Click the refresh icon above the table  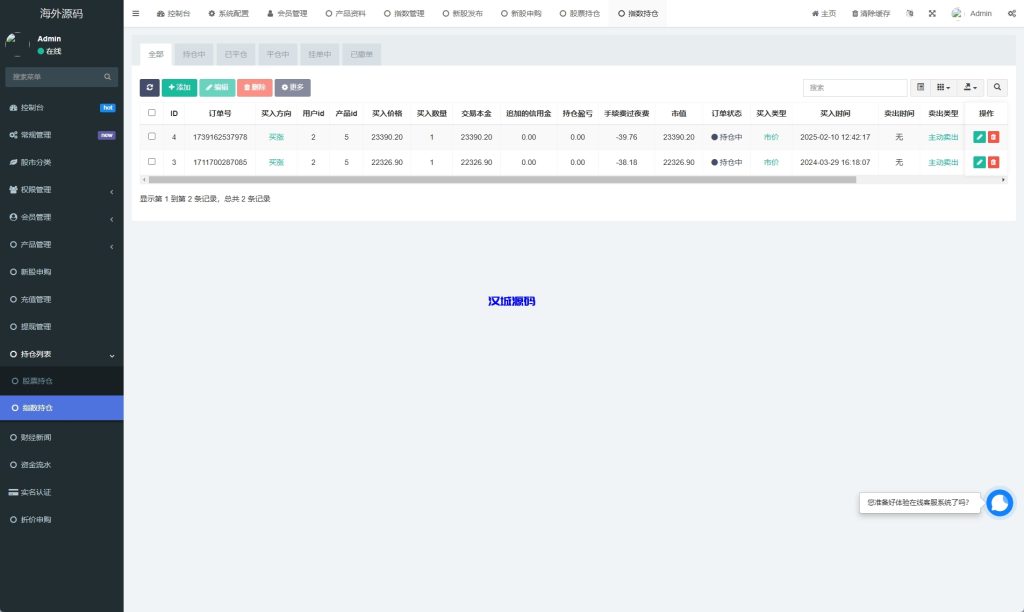coord(149,87)
